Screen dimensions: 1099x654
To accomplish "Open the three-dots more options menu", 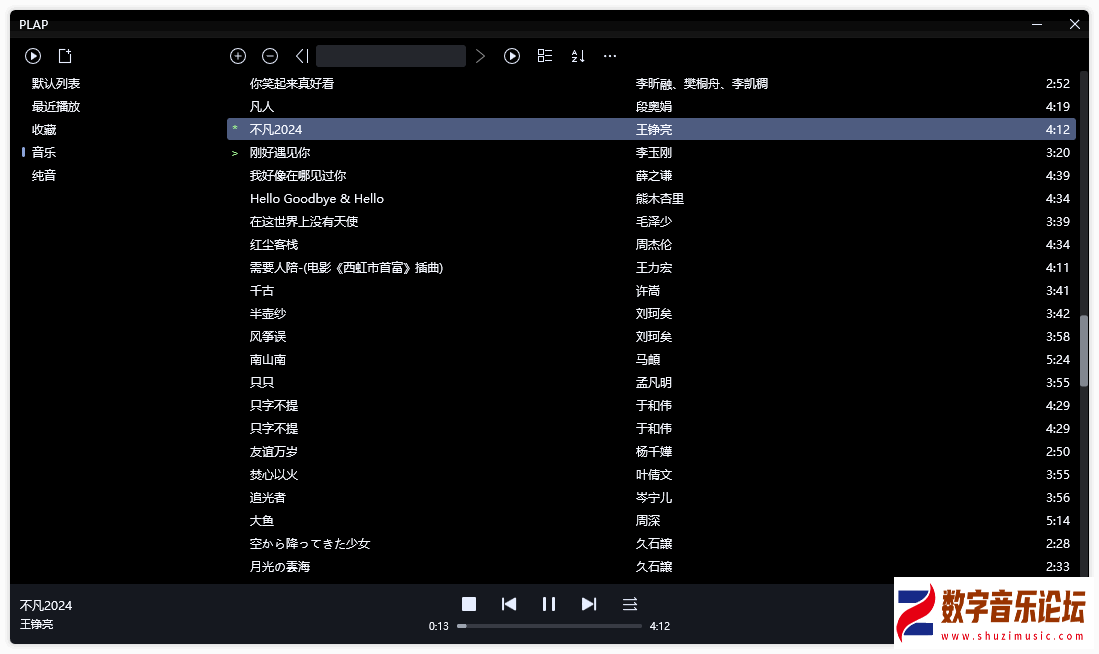I will 610,56.
